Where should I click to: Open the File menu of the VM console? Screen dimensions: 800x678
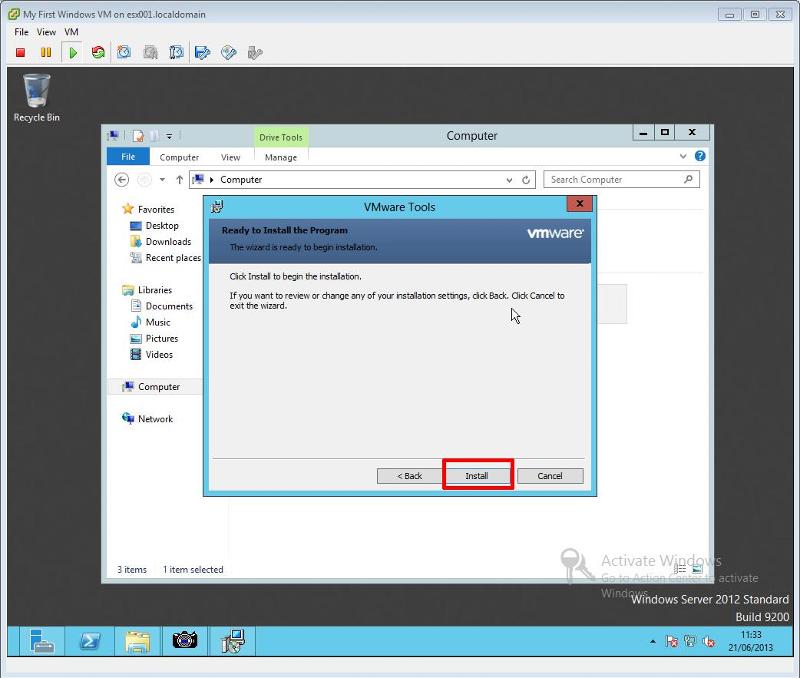21,32
